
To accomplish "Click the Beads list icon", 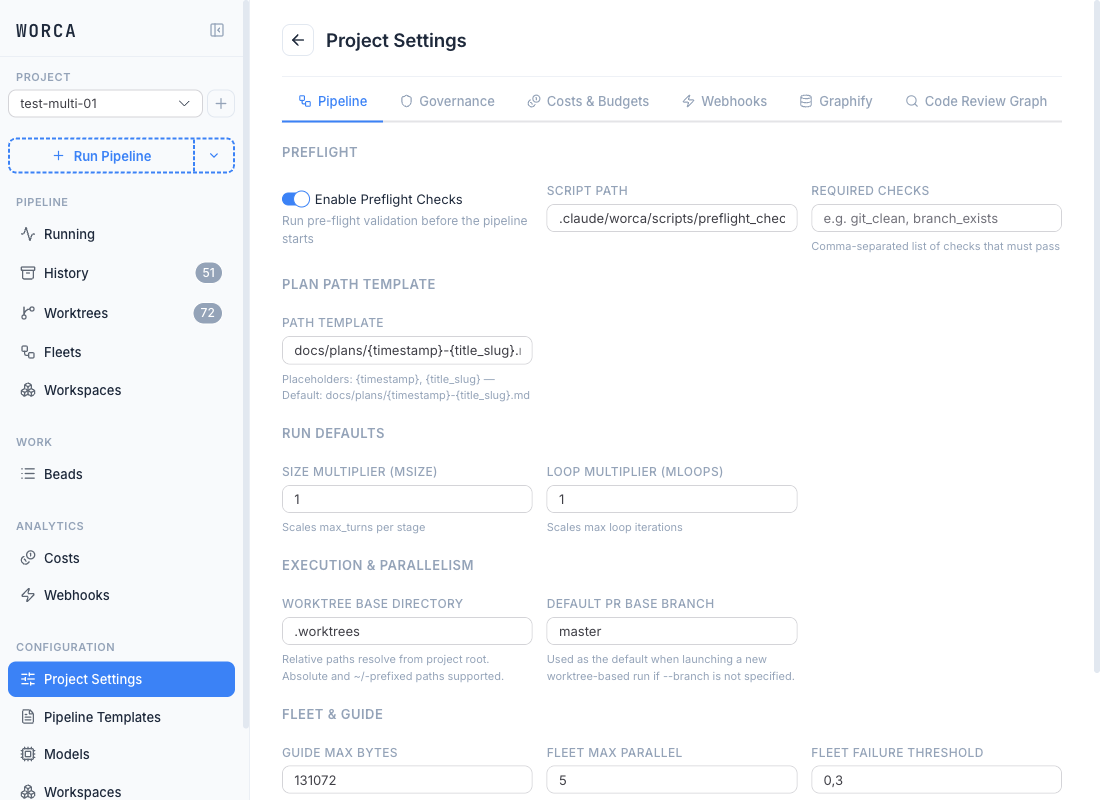I will point(28,474).
